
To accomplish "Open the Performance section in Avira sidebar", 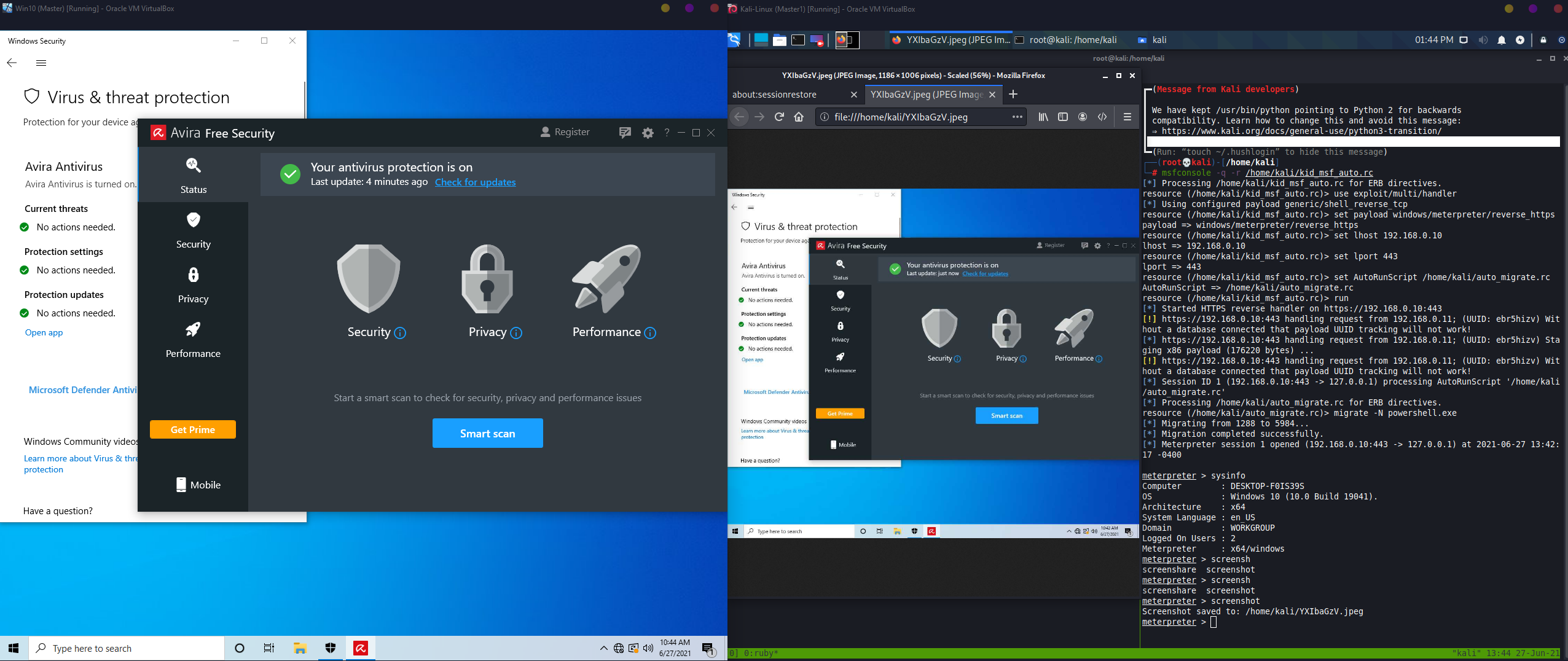I will [193, 340].
